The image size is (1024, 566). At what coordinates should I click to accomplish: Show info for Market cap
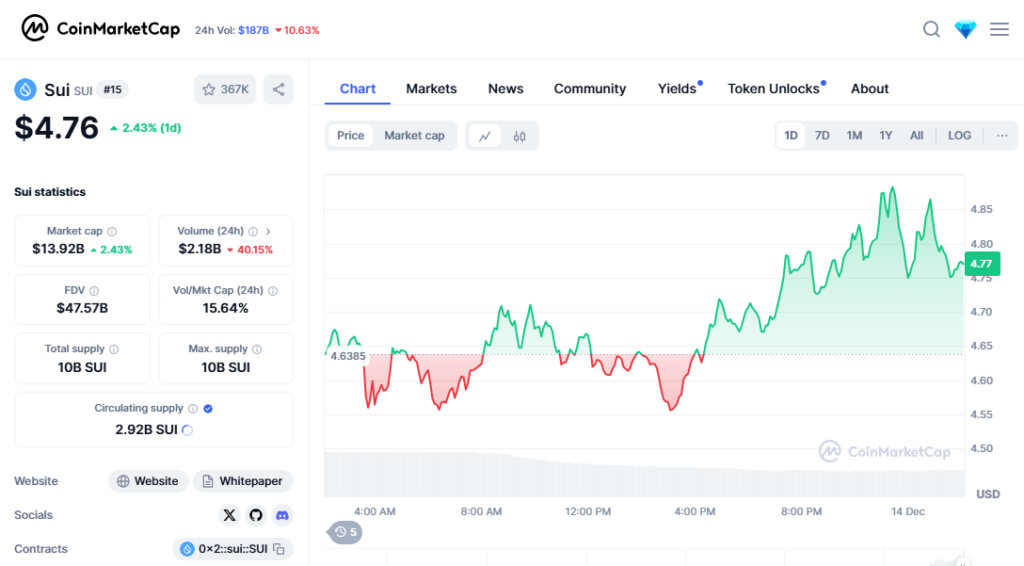pyautogui.click(x=112, y=231)
